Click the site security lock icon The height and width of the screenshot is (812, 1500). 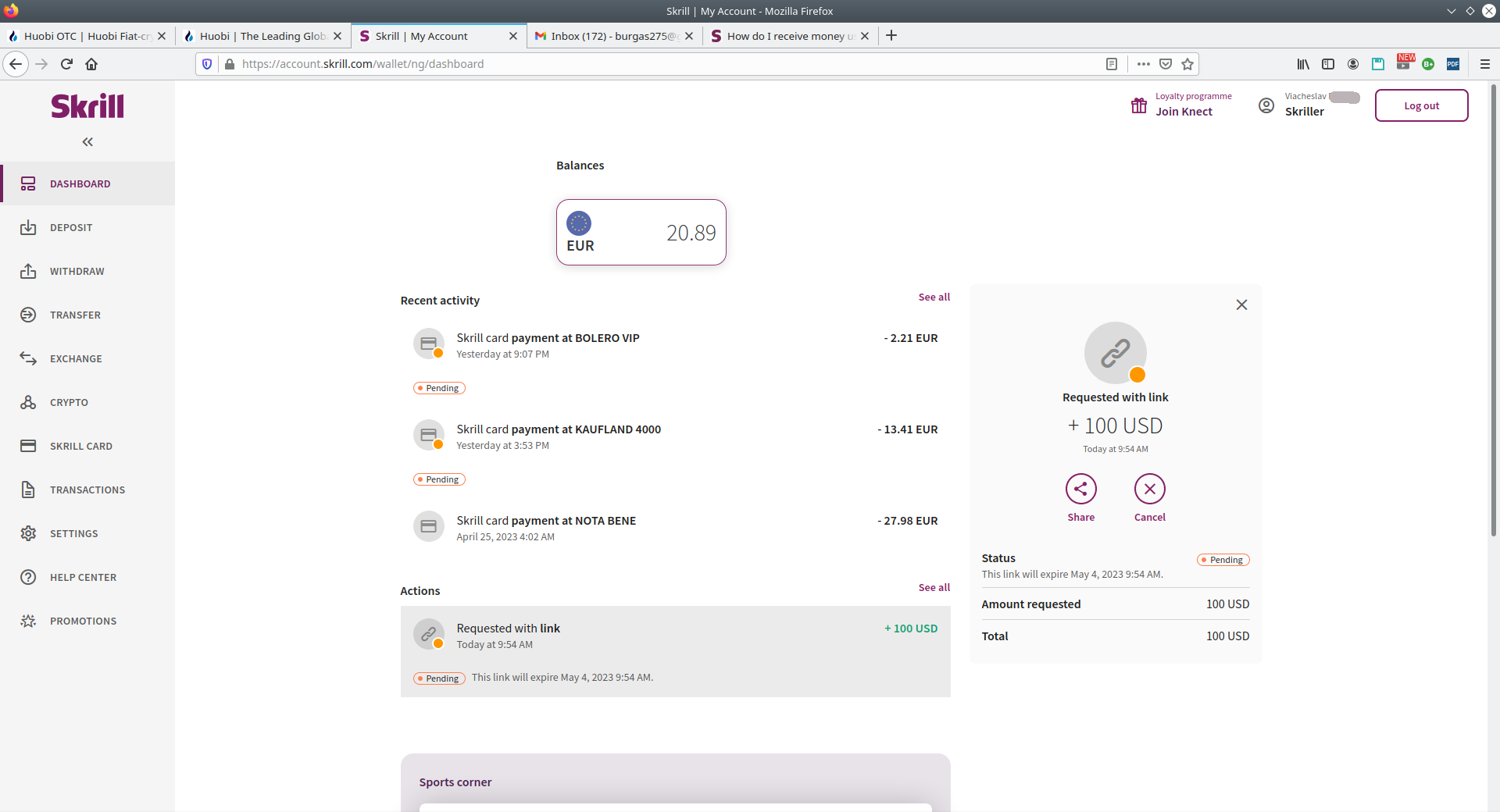pyautogui.click(x=230, y=64)
